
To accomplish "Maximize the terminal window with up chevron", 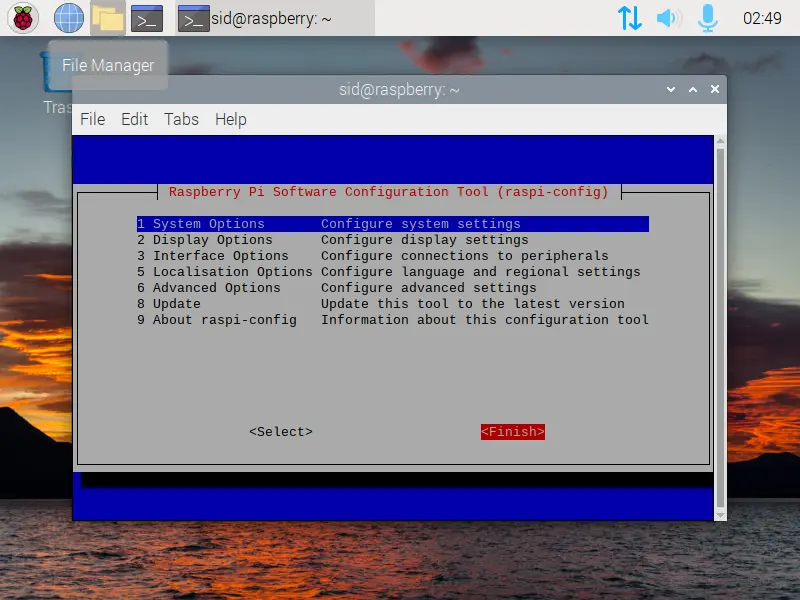I will (693, 89).
